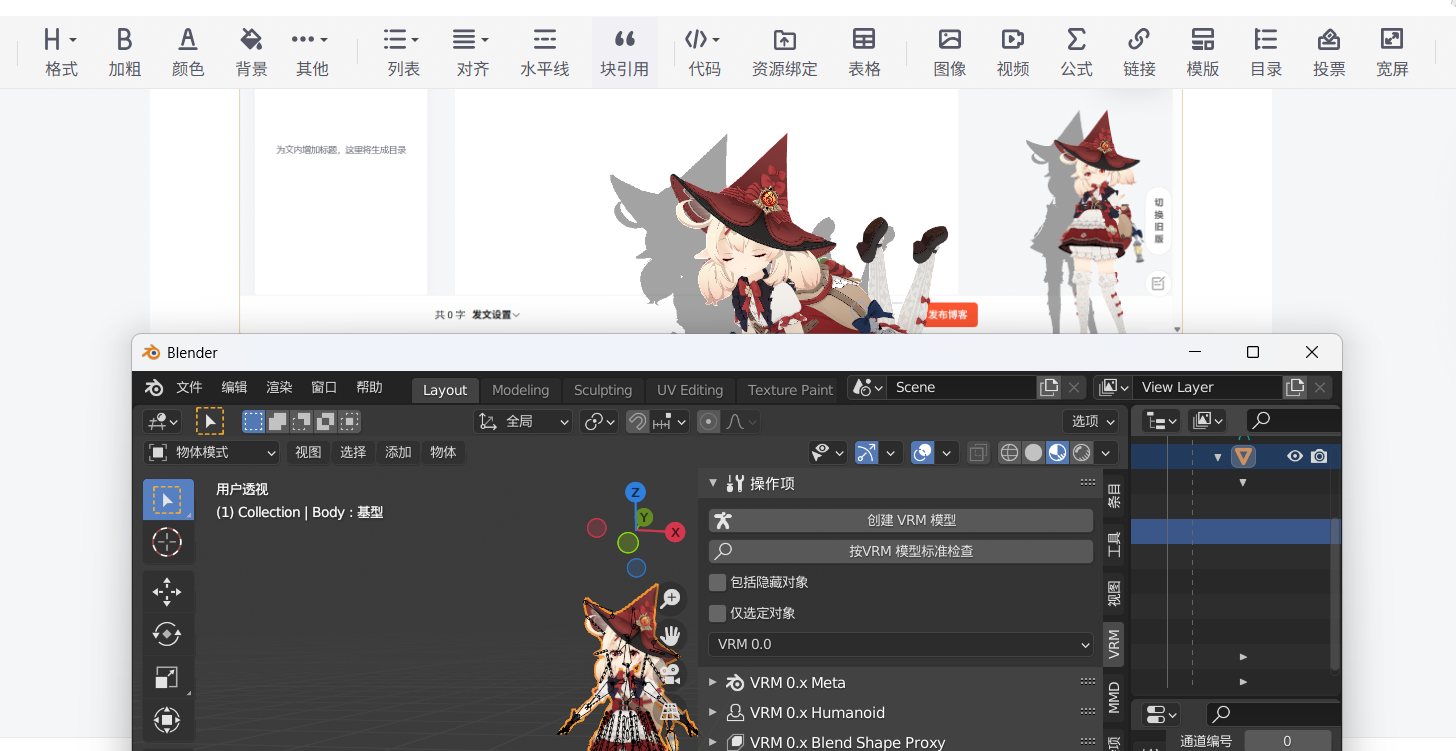1456x751 pixels.
Task: Select the 3D Cursor tool
Action: coord(167,542)
